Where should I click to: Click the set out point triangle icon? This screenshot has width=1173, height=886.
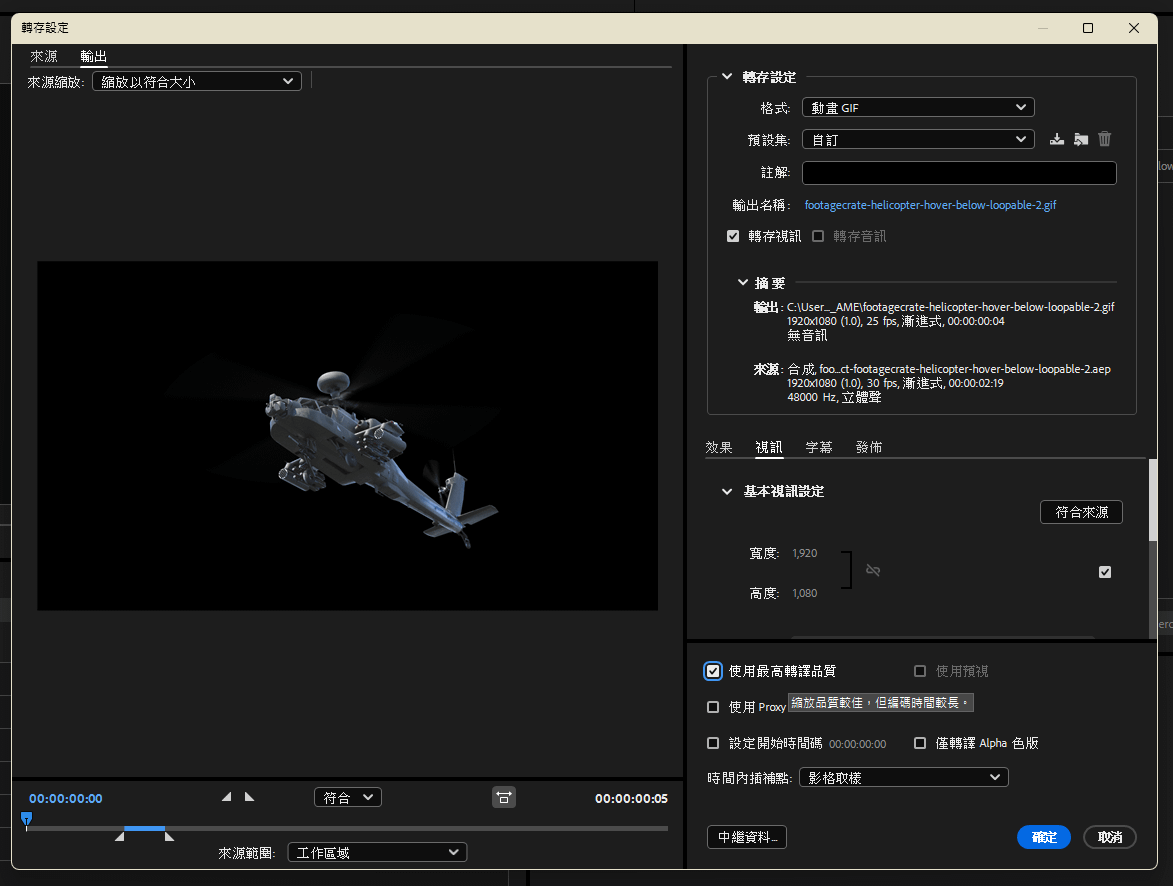tap(249, 797)
